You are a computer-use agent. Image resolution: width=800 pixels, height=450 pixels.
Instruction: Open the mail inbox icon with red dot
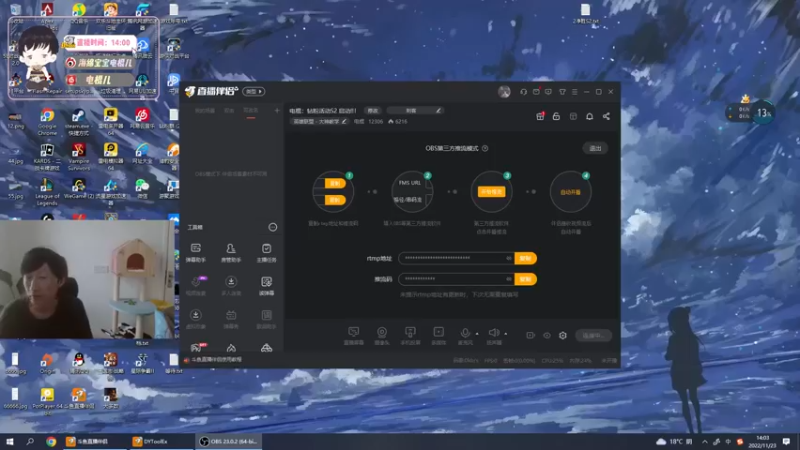click(536, 92)
